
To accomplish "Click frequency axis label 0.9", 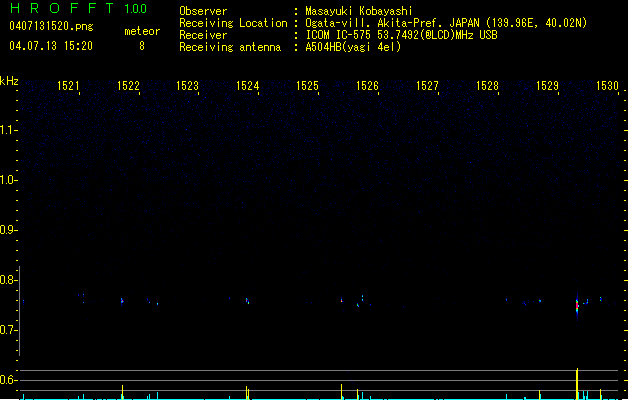I will [8, 230].
